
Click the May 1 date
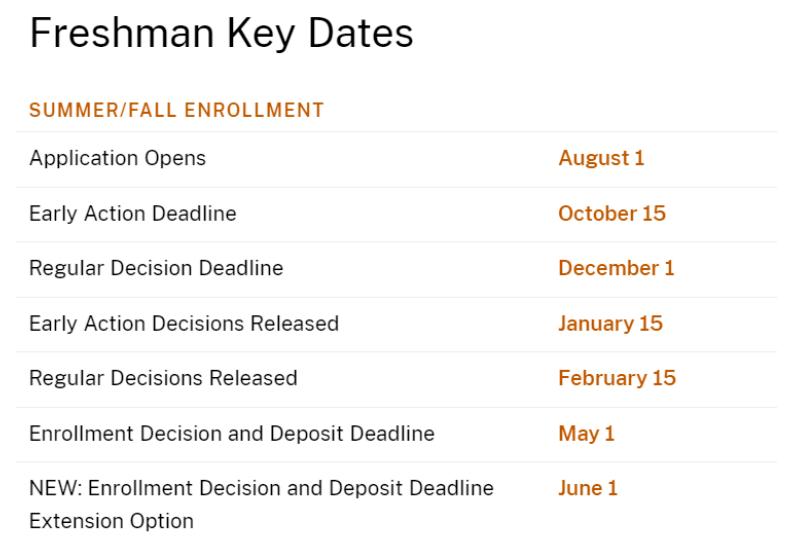pos(586,434)
